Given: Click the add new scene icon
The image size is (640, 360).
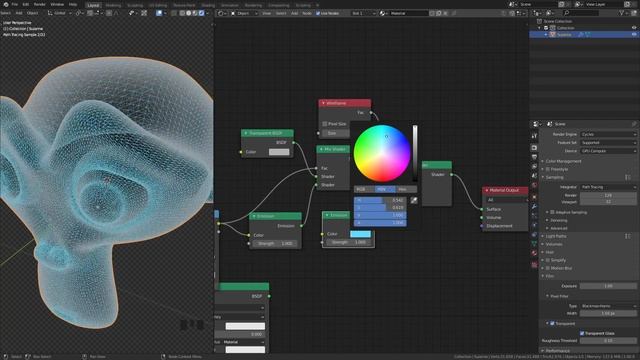Looking at the screenshot, I should point(562,4).
